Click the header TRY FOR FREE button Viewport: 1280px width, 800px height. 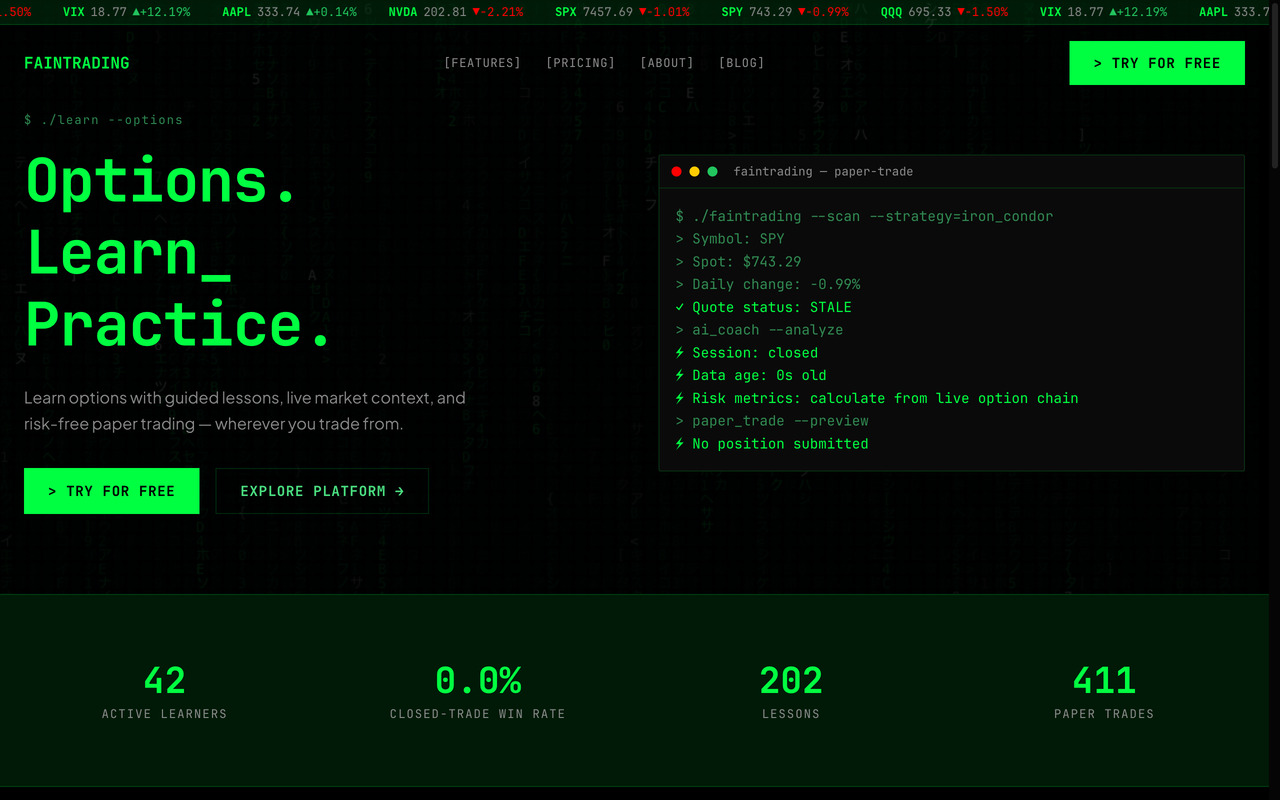click(1157, 63)
